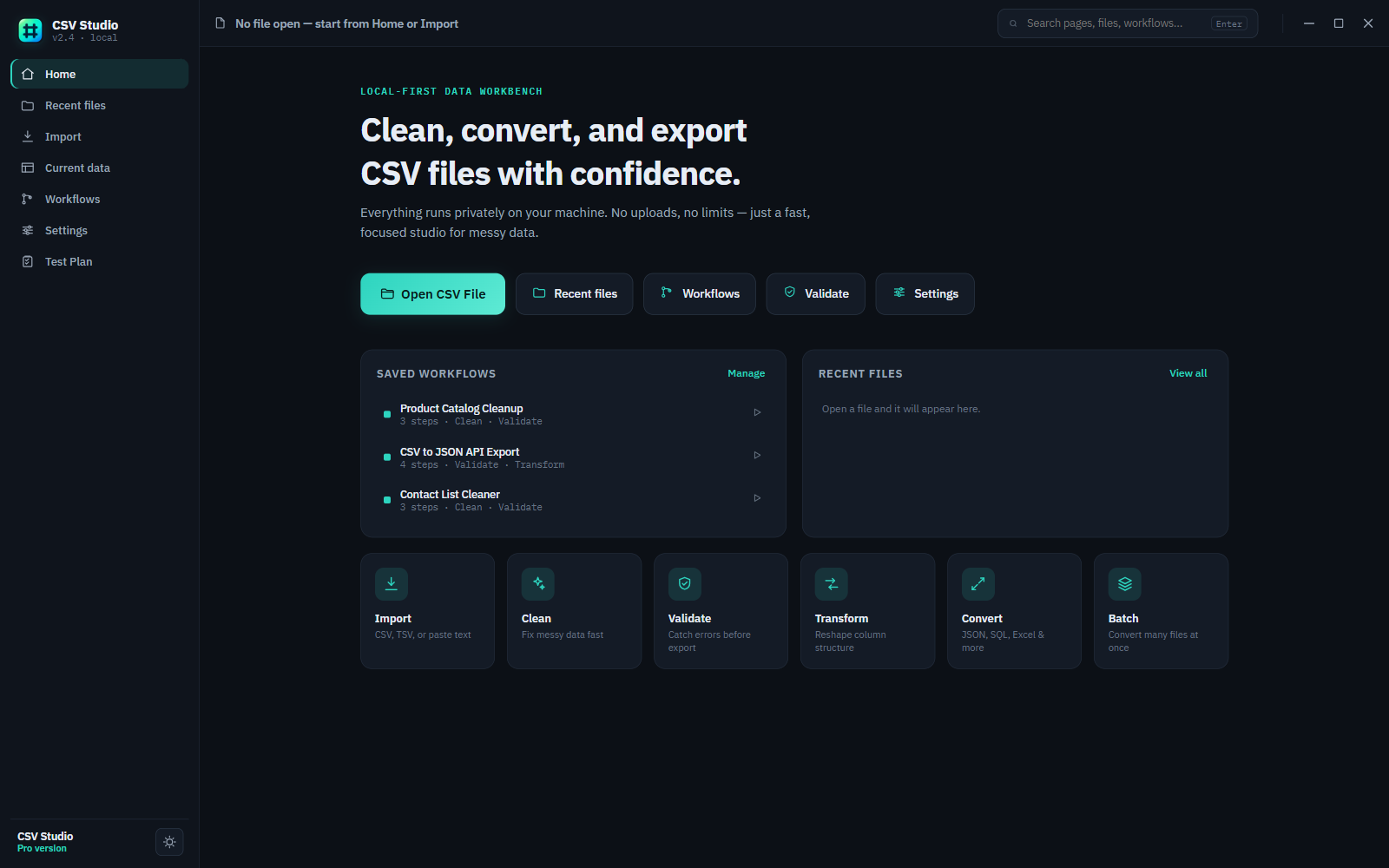Screen dimensions: 1389x868
Task: Click the Settings button under the headline
Action: 925,294
